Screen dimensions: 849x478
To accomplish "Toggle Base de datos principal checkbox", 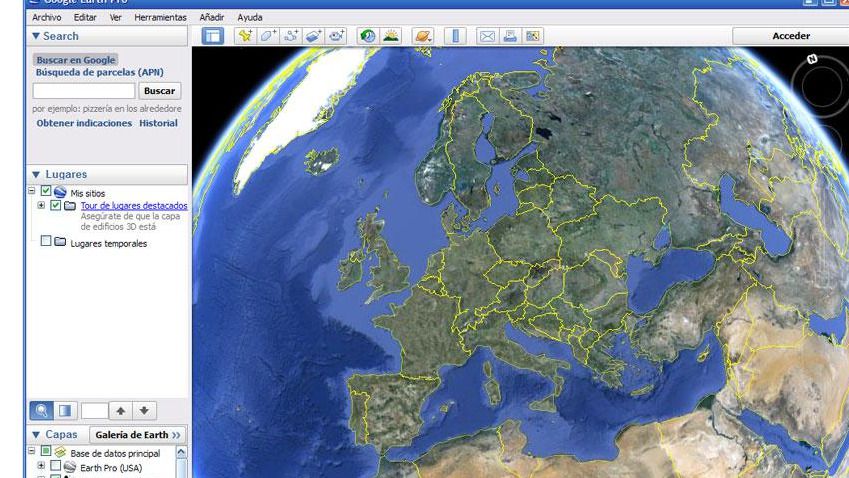I will [x=46, y=451].
